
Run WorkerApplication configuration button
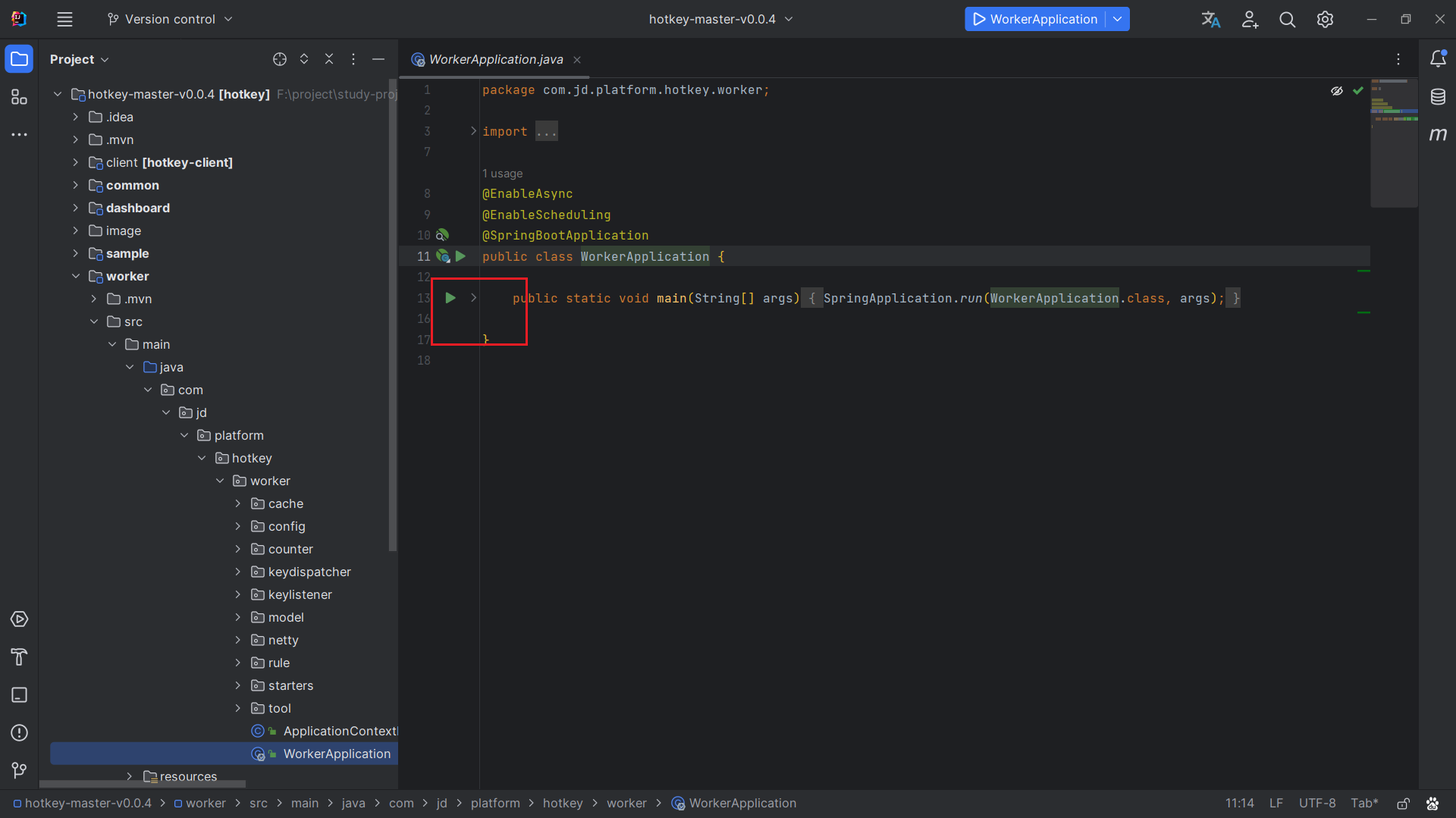click(1035, 20)
